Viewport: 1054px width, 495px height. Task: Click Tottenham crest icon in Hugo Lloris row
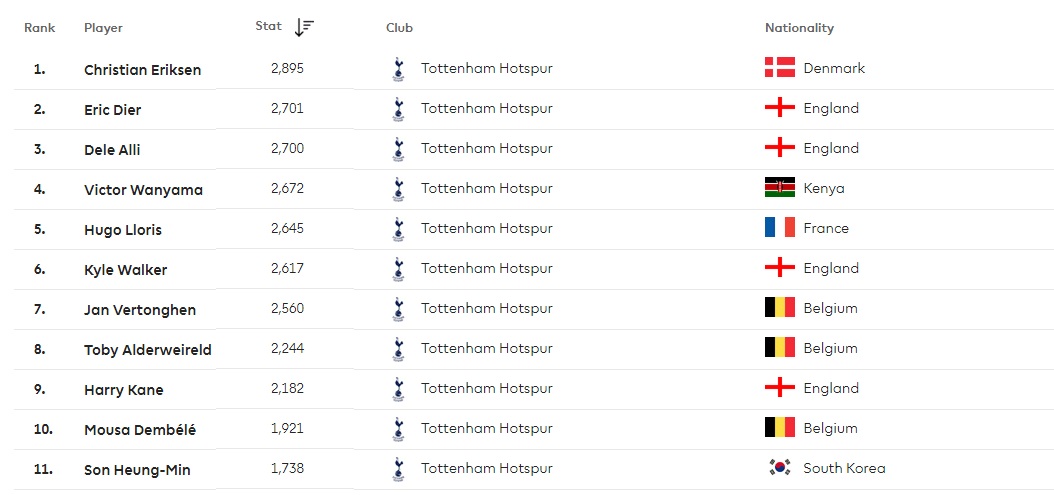tap(398, 229)
